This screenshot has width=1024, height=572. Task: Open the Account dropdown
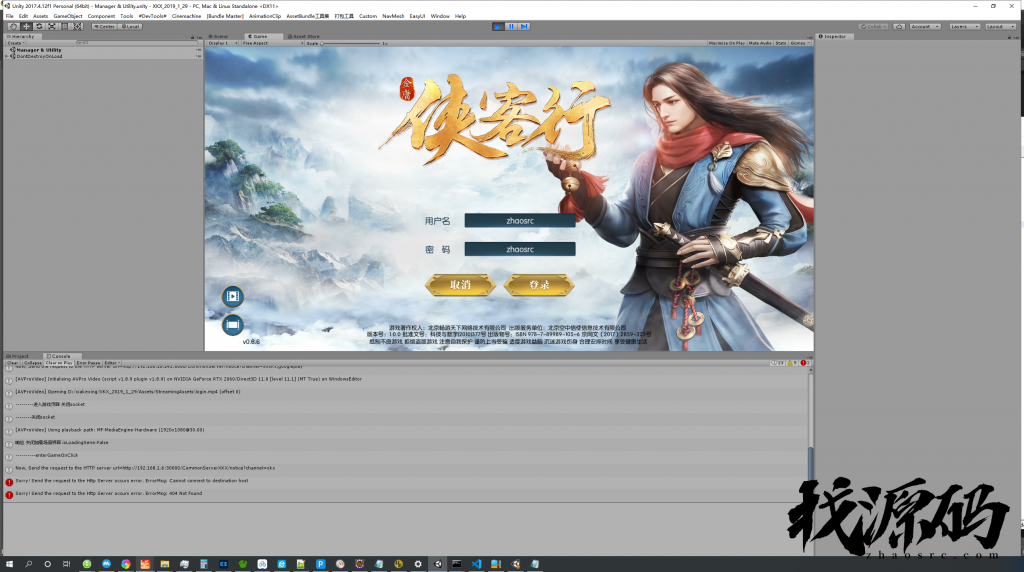[925, 27]
